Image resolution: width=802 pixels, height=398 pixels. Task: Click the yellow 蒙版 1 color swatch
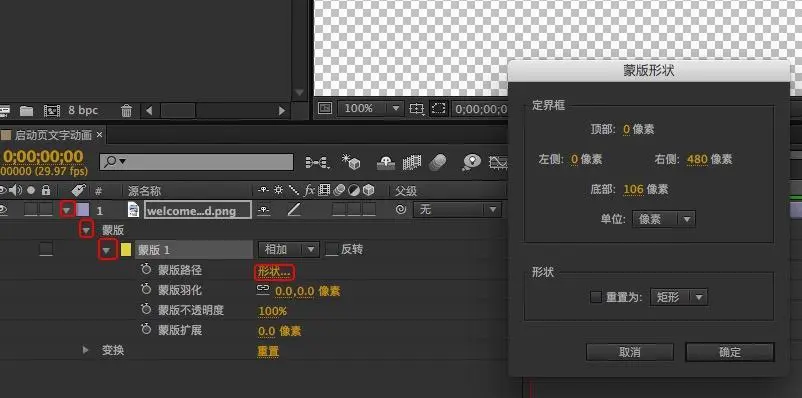[x=126, y=250]
